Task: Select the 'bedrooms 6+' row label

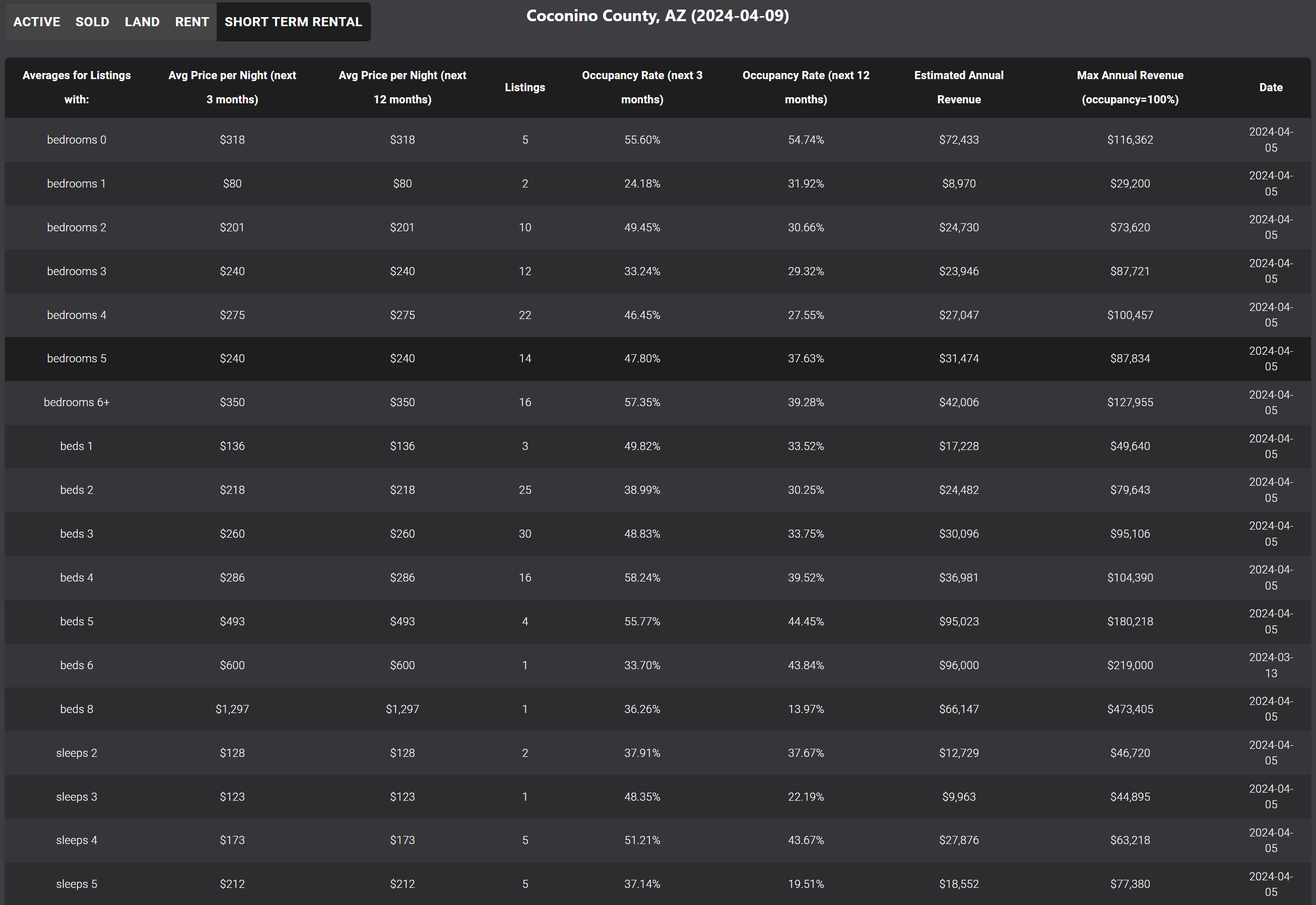Action: (77, 402)
